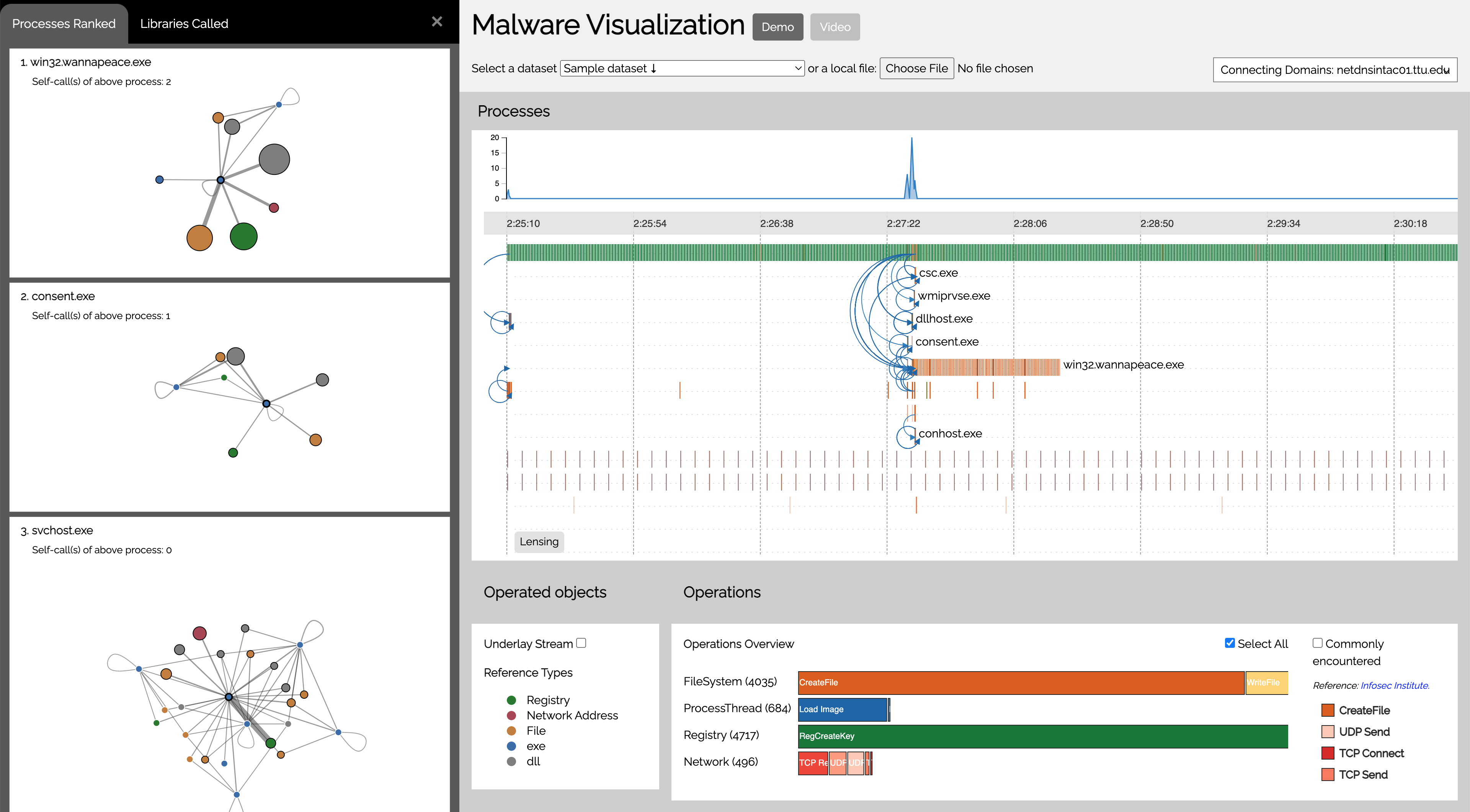Screen dimensions: 1470x812
Task: Open the Infosec Institute reference link
Action: [x=1394, y=685]
